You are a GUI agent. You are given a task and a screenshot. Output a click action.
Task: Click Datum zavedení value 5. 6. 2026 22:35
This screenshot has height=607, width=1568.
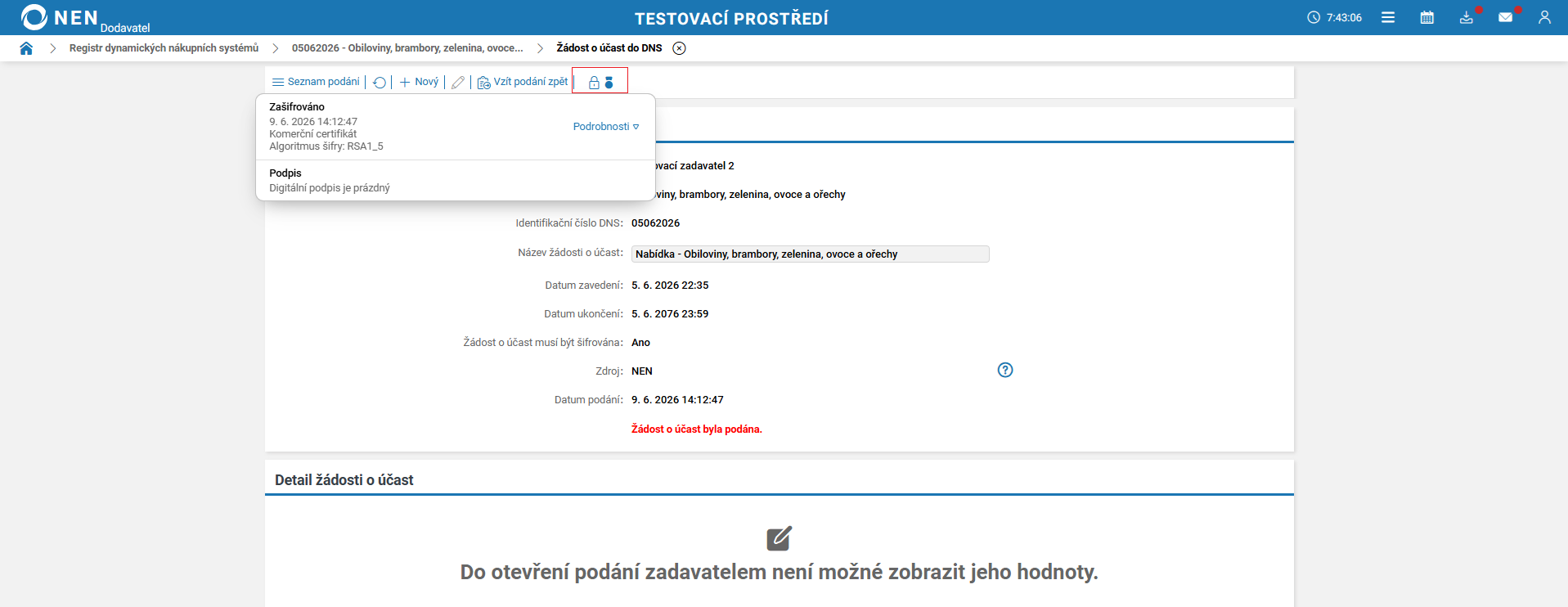[670, 286]
